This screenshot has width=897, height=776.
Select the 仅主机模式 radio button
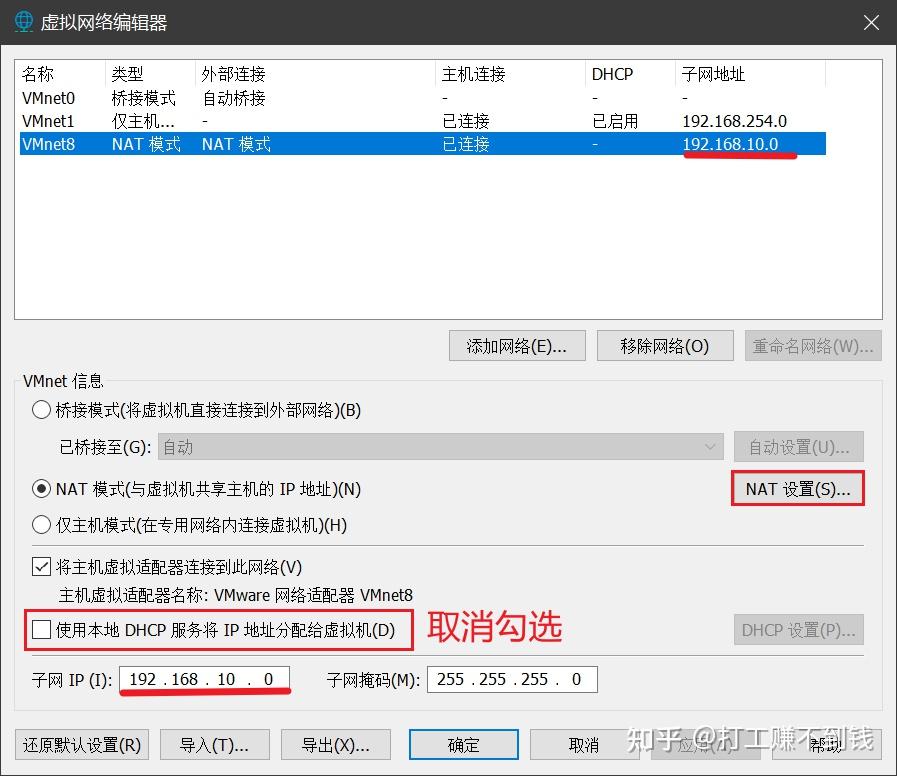point(41,525)
